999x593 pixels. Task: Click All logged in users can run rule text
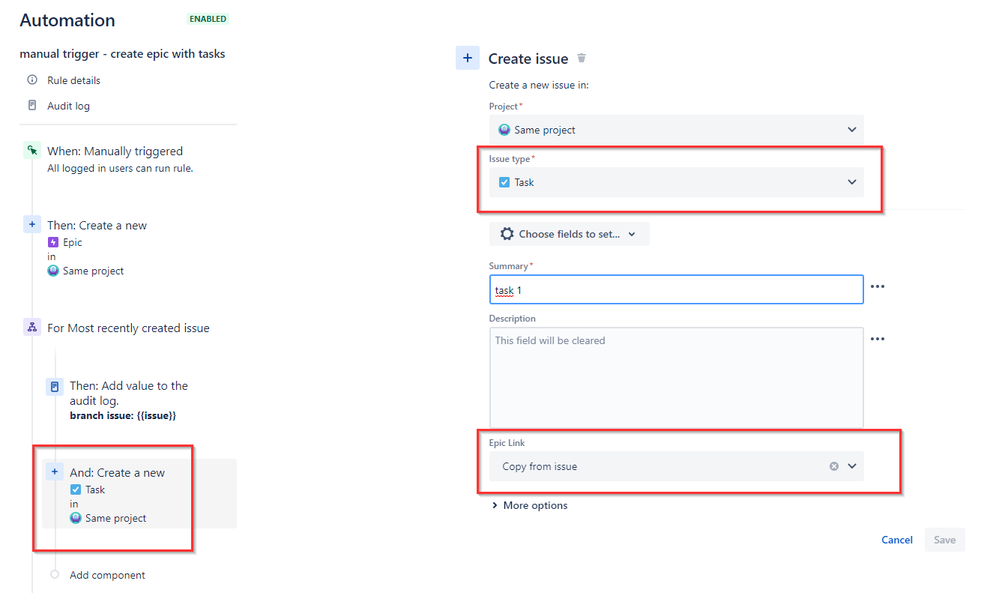[120, 168]
